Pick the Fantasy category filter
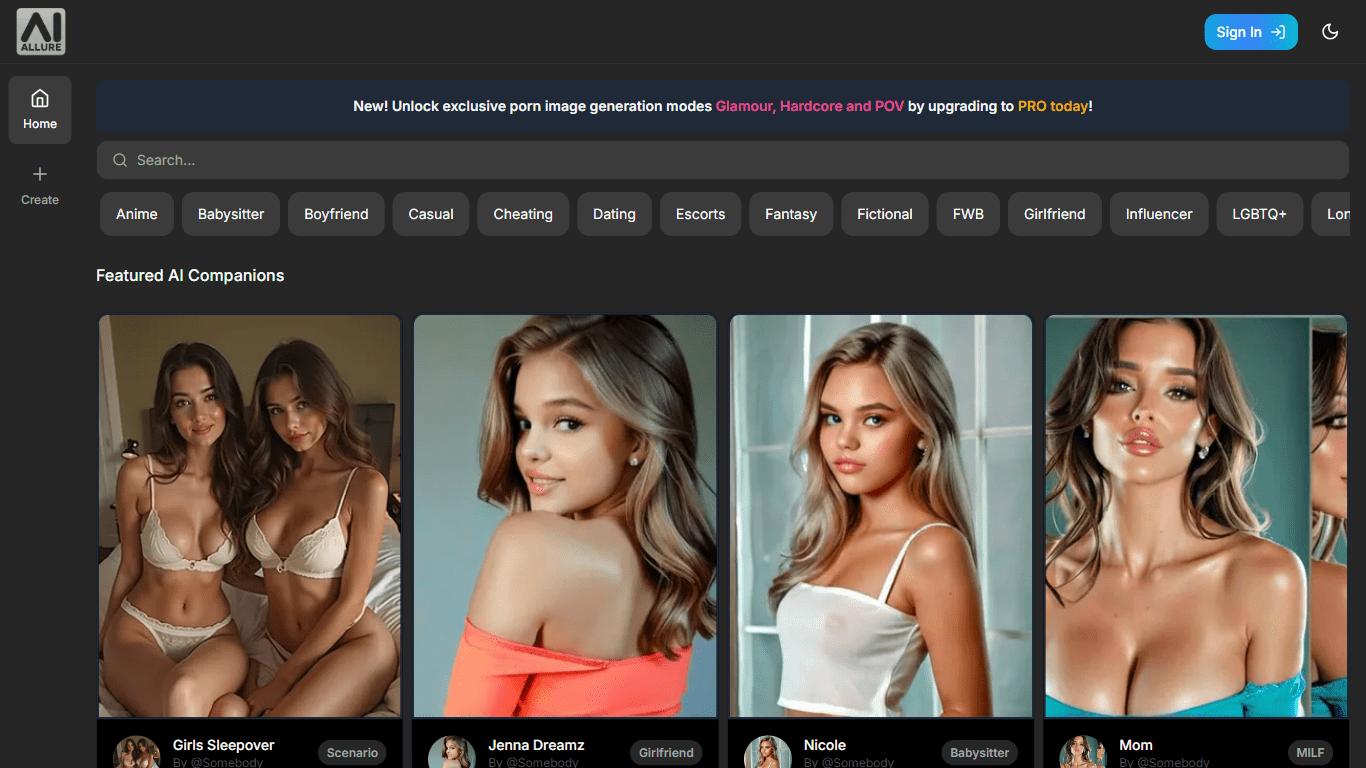The width and height of the screenshot is (1366, 768). (791, 214)
